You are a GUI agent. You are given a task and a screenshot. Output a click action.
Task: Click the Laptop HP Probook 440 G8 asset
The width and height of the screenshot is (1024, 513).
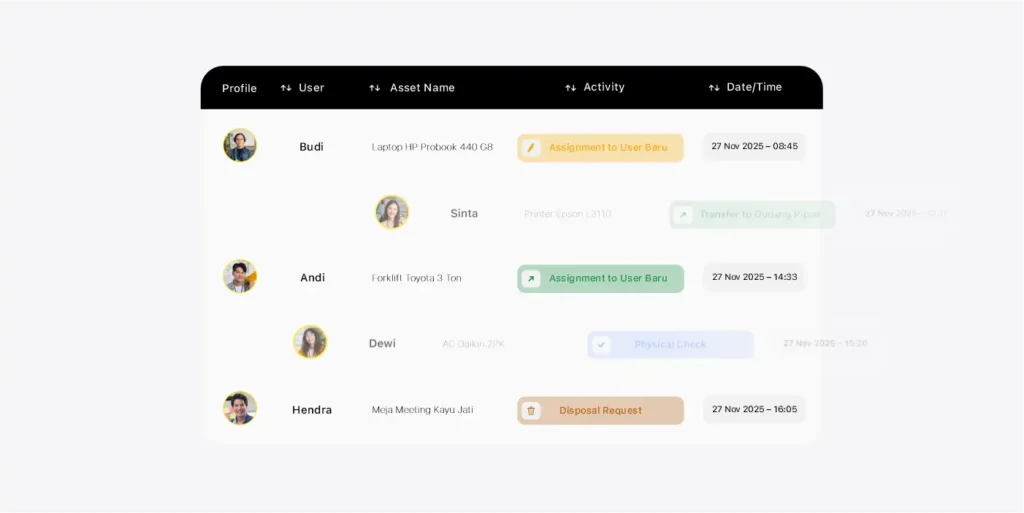click(432, 147)
